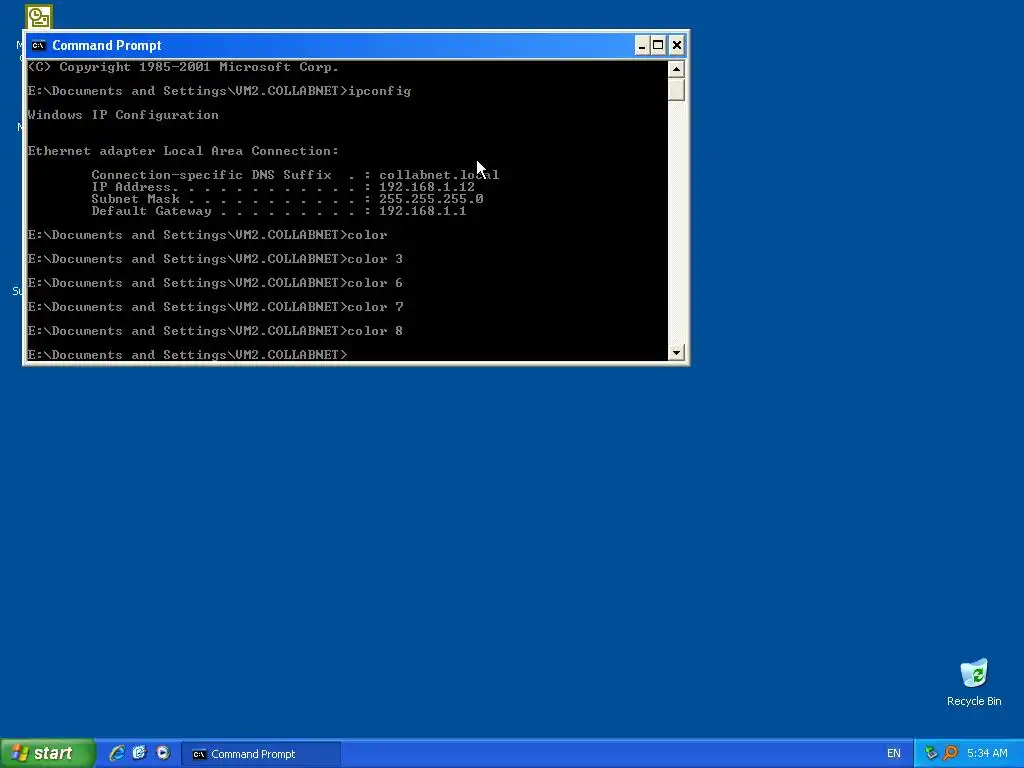Click the 'color 3' command line
Viewport: 1024px width, 768px height.
[216, 259]
